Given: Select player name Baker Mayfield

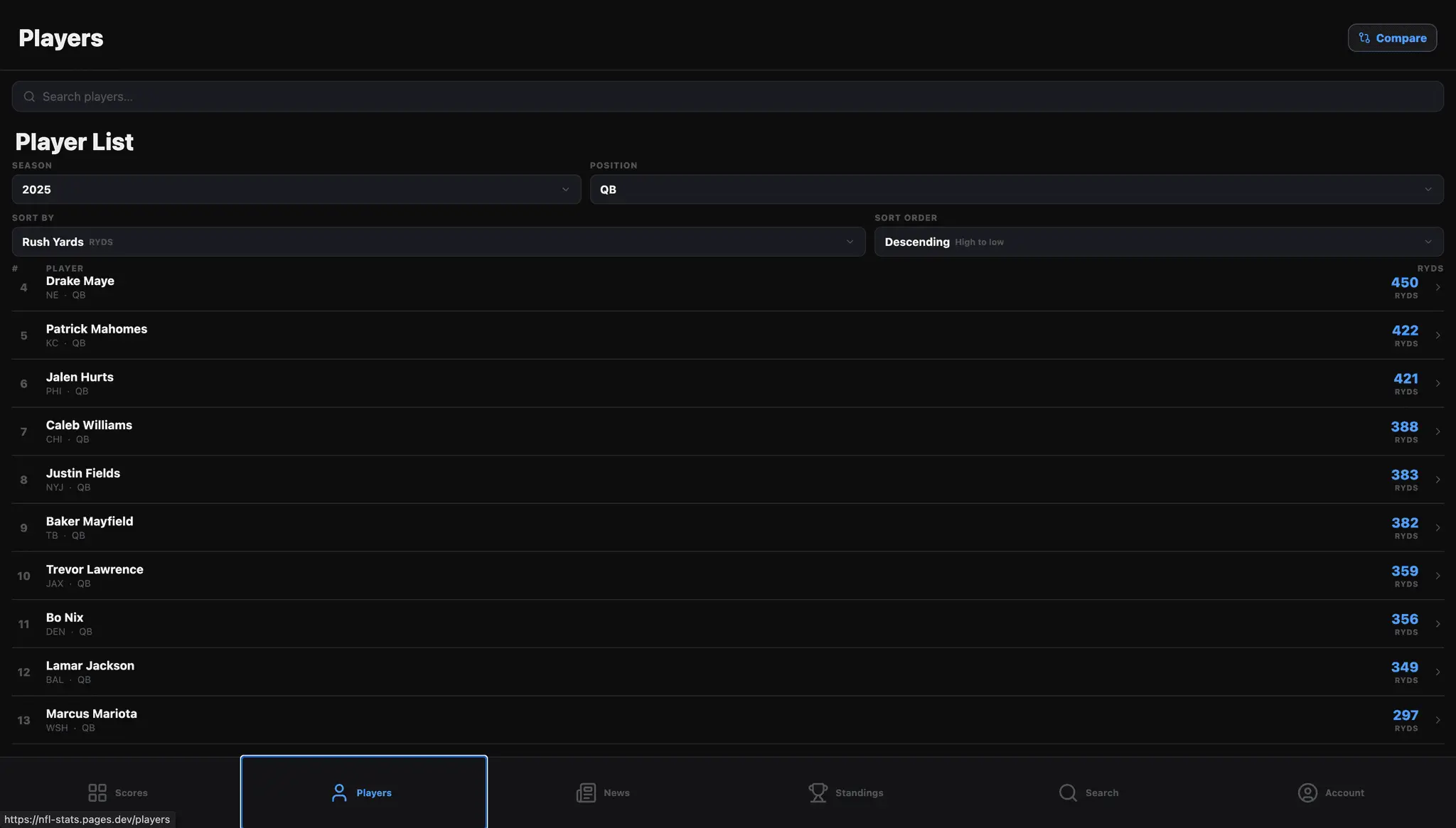Looking at the screenshot, I should pyautogui.click(x=90, y=522).
